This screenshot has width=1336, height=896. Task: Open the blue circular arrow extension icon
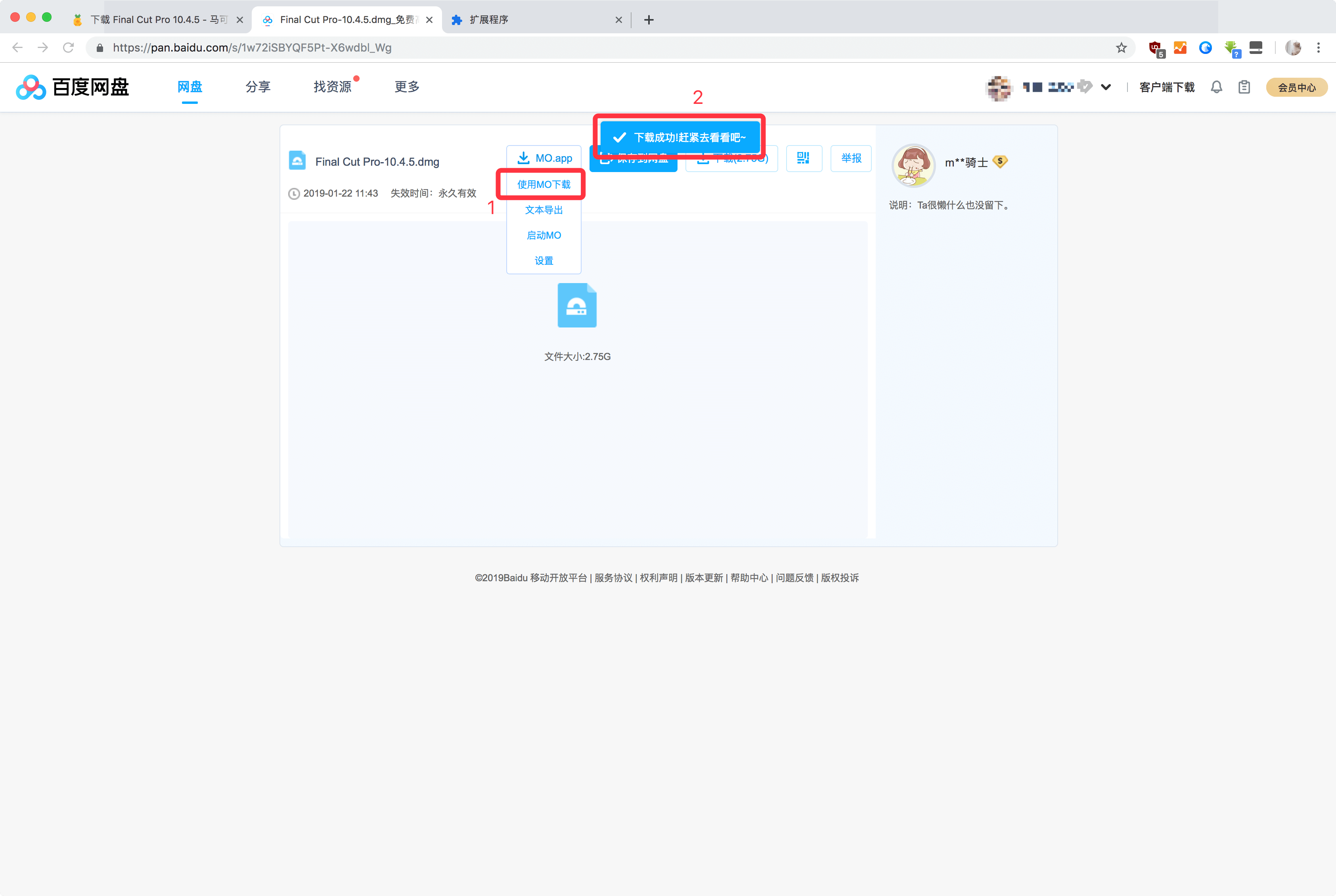tap(1205, 48)
